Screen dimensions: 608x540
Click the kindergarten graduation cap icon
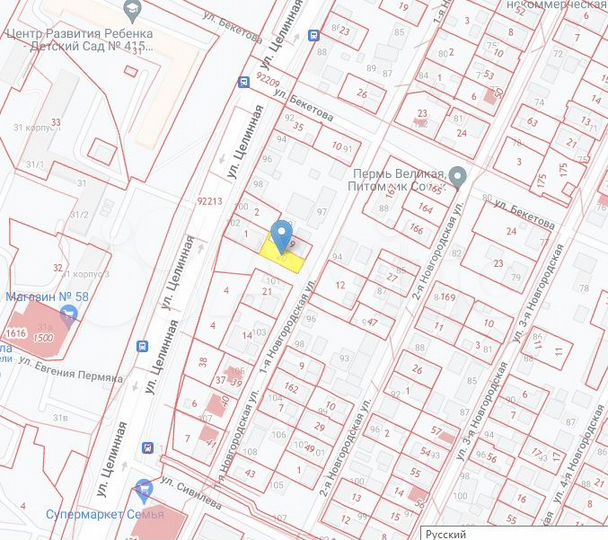tap(130, 10)
